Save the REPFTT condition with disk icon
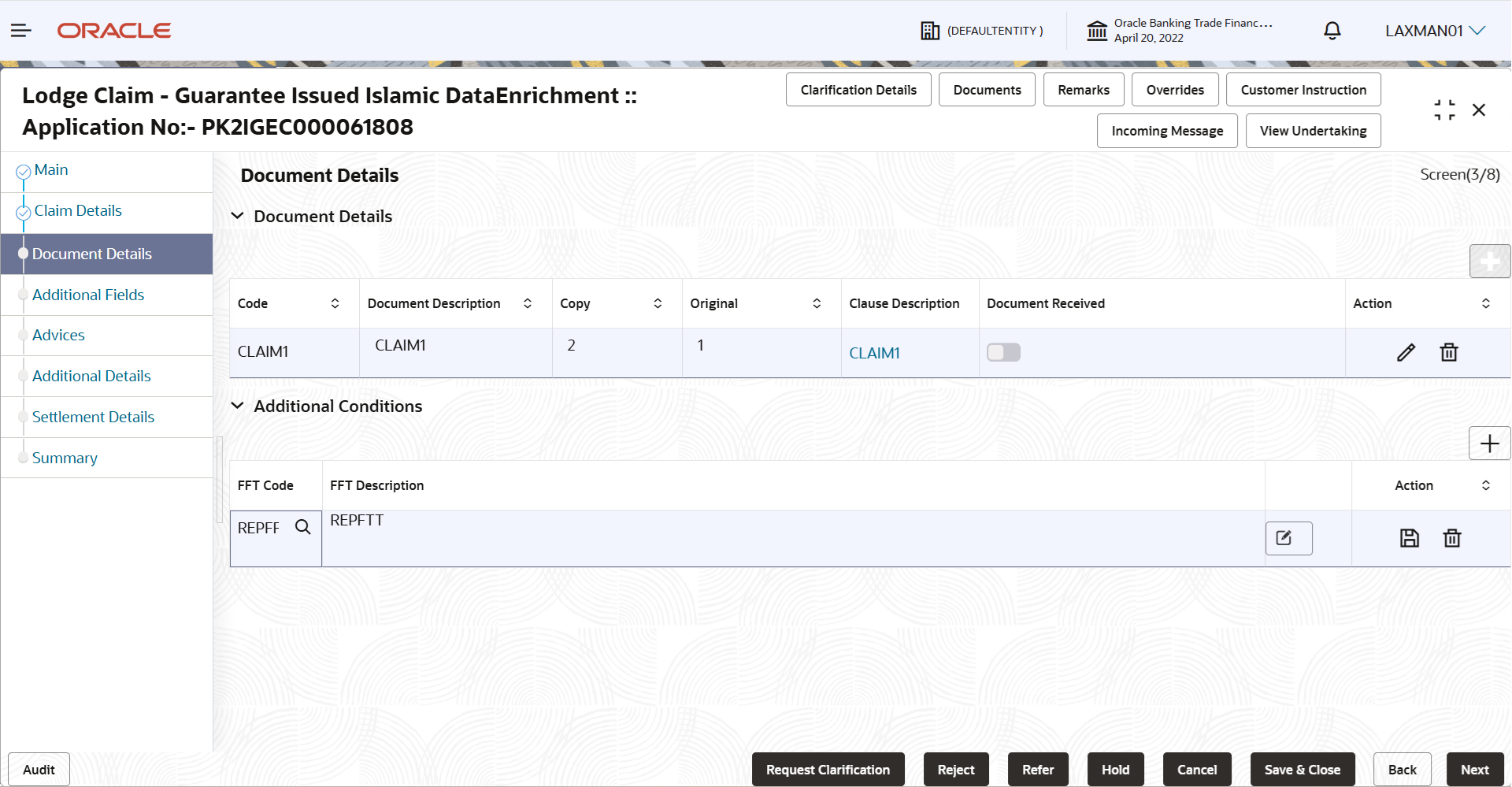The height and width of the screenshot is (787, 1512). coord(1410,537)
